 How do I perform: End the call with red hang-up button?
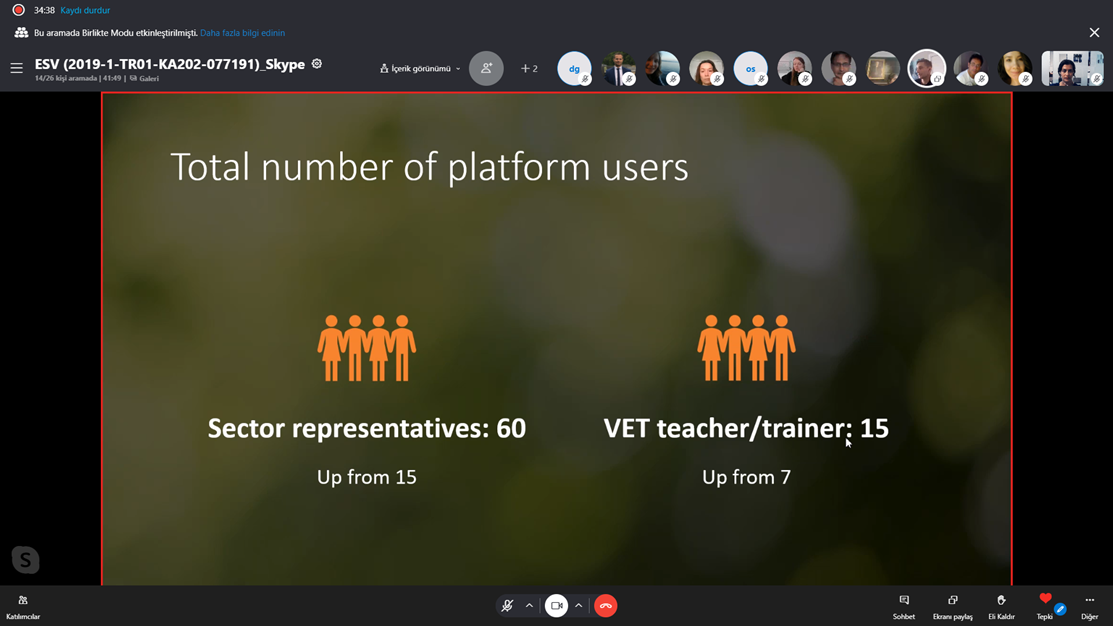point(605,606)
